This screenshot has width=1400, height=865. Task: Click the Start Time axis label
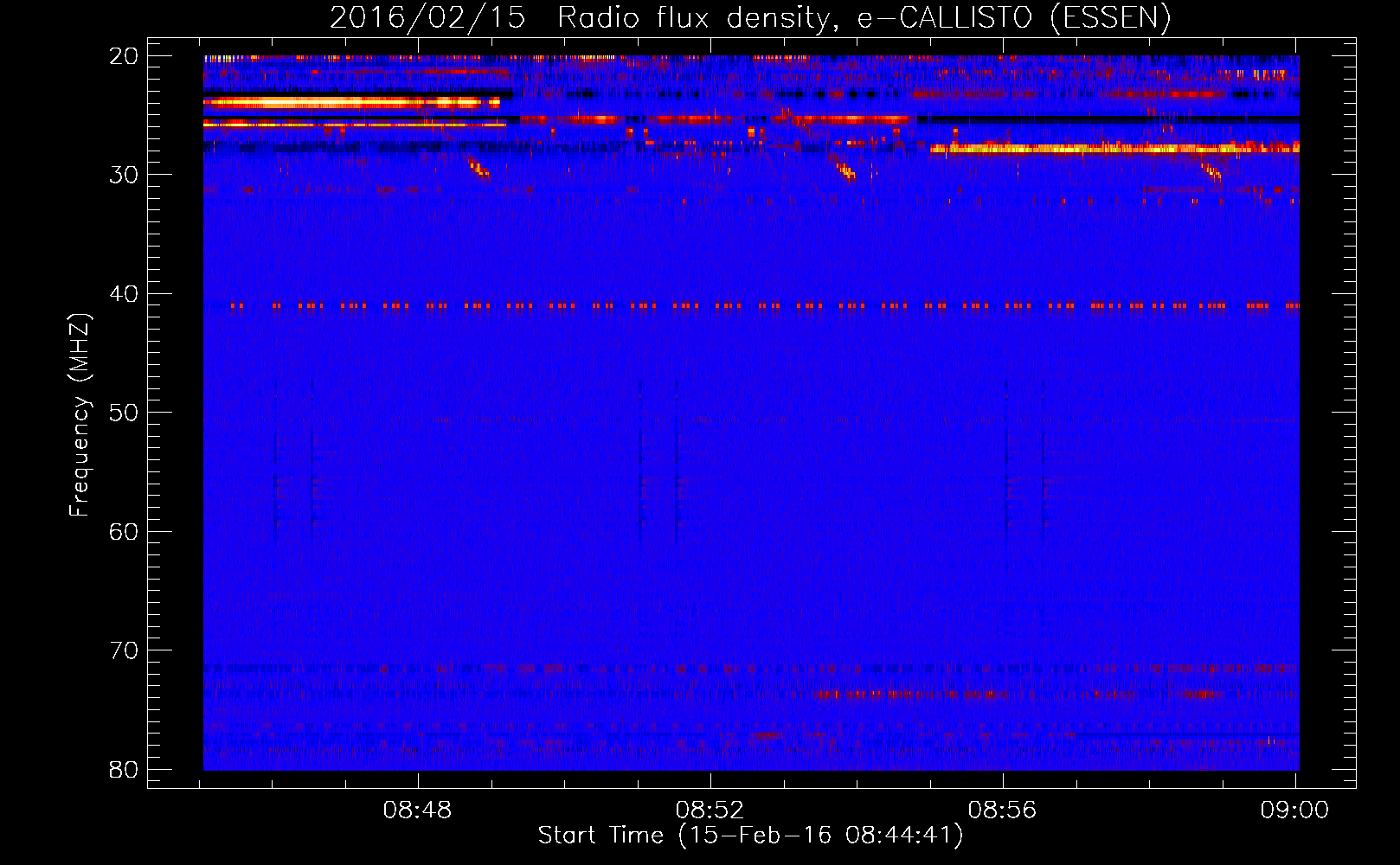click(750, 836)
